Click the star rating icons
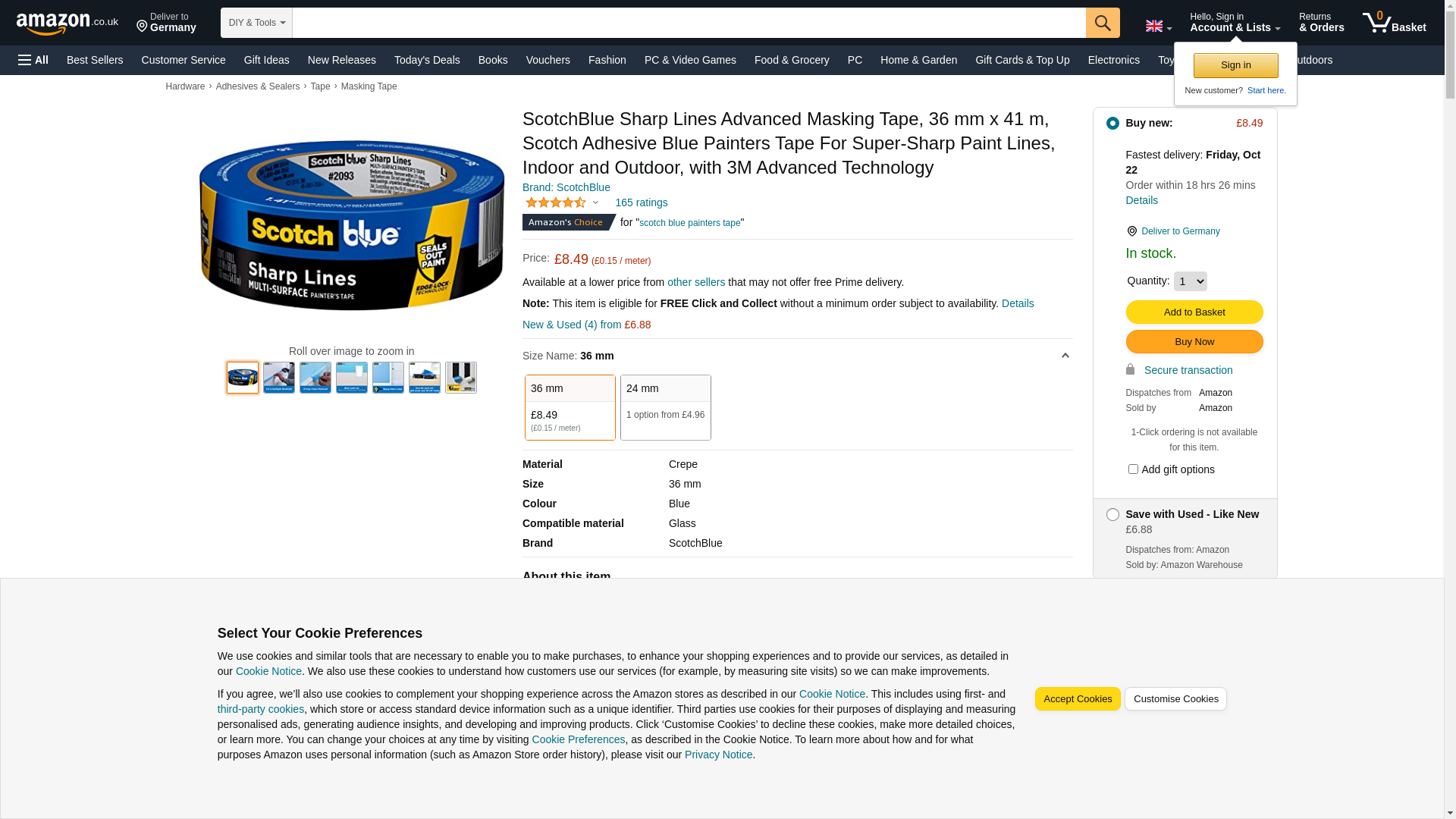1456x819 pixels. tap(556, 202)
